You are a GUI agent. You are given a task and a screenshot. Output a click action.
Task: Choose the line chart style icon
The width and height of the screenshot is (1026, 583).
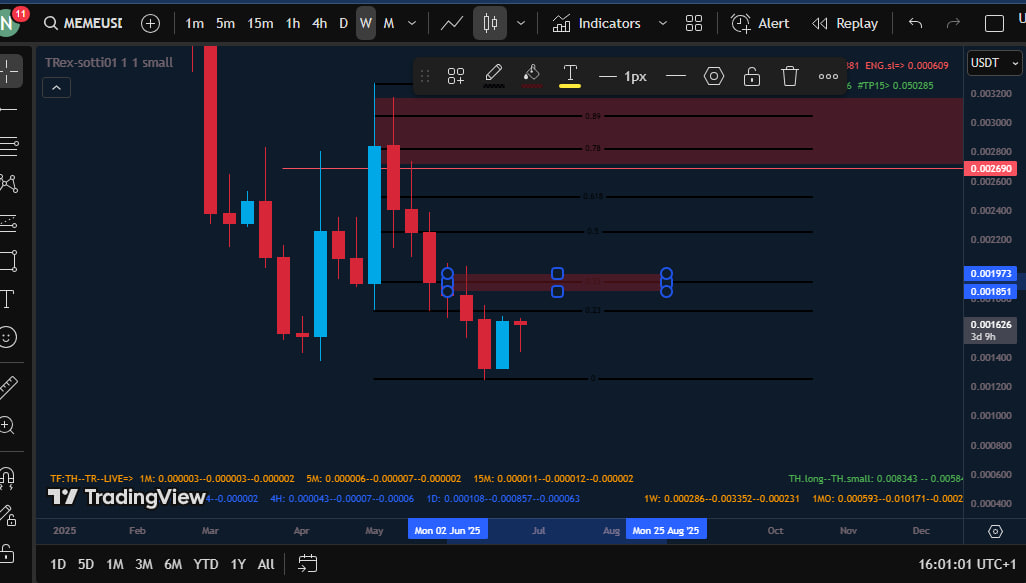click(451, 24)
